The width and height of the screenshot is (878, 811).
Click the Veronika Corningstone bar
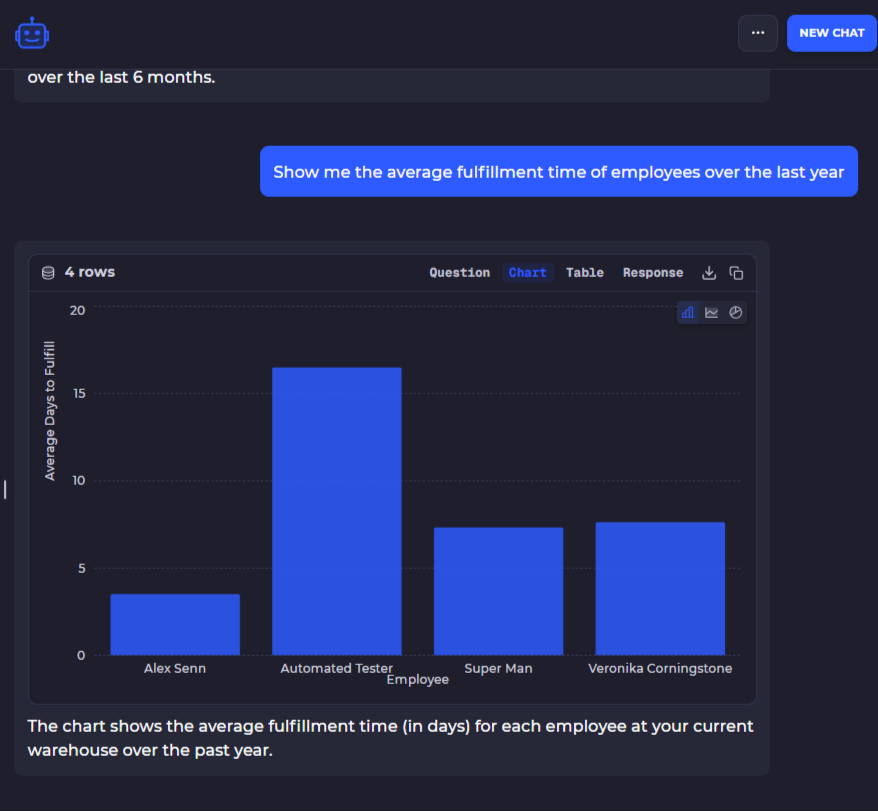(x=660, y=588)
